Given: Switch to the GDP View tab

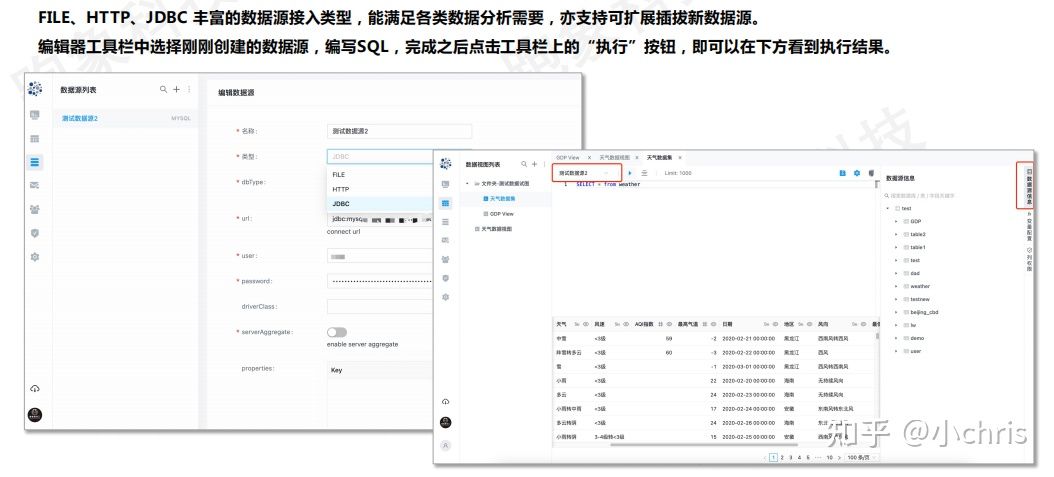Looking at the screenshot, I should [x=568, y=157].
